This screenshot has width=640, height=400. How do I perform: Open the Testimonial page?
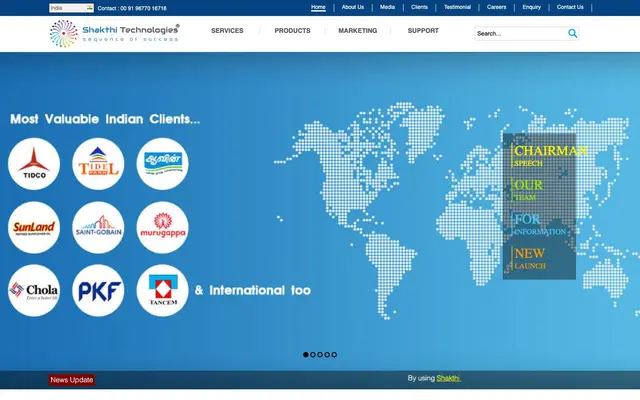pos(457,7)
